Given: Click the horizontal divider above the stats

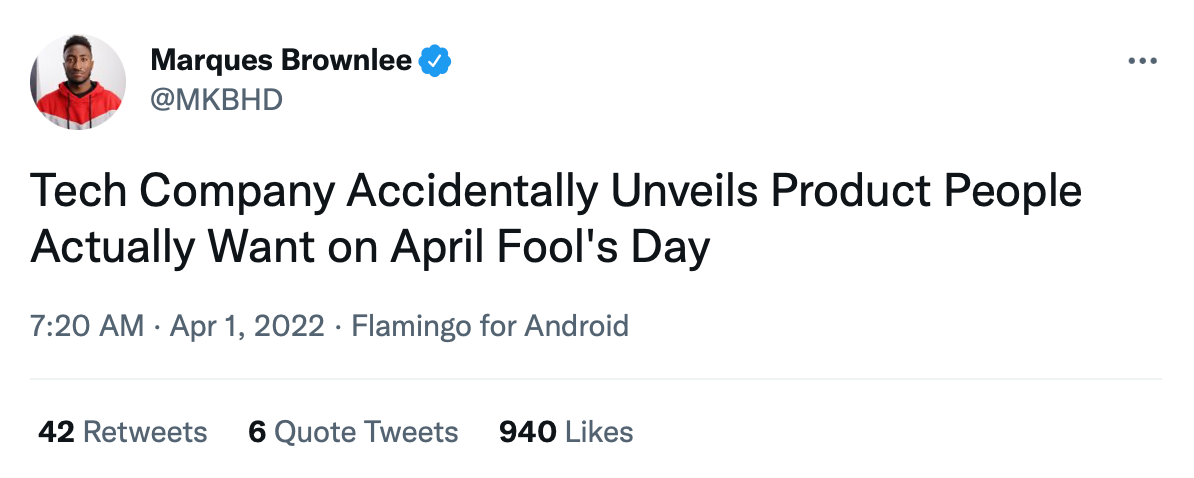Looking at the screenshot, I should 596,380.
